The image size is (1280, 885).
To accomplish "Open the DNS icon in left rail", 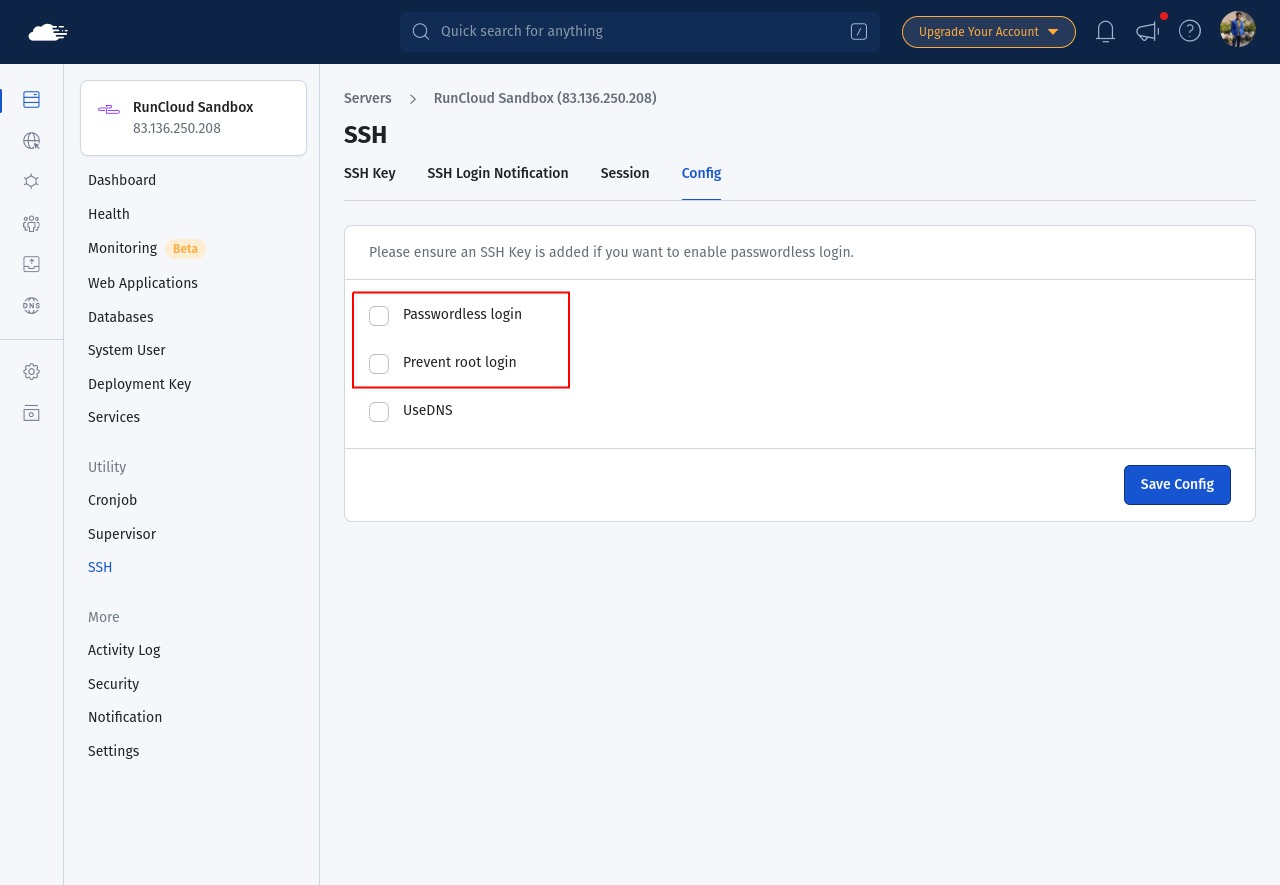I will [x=31, y=306].
